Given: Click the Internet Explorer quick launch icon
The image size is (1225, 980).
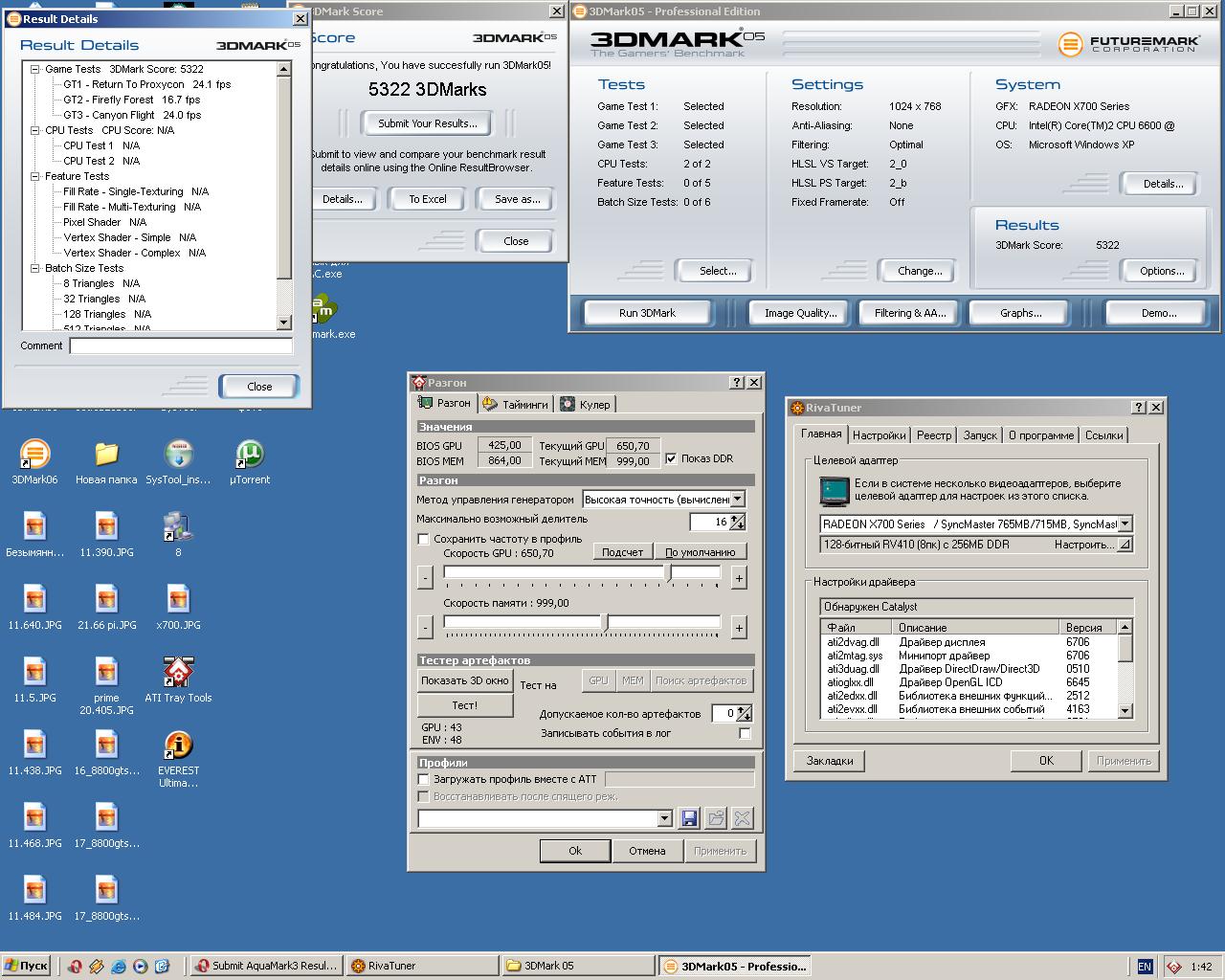Looking at the screenshot, I should click(118, 966).
